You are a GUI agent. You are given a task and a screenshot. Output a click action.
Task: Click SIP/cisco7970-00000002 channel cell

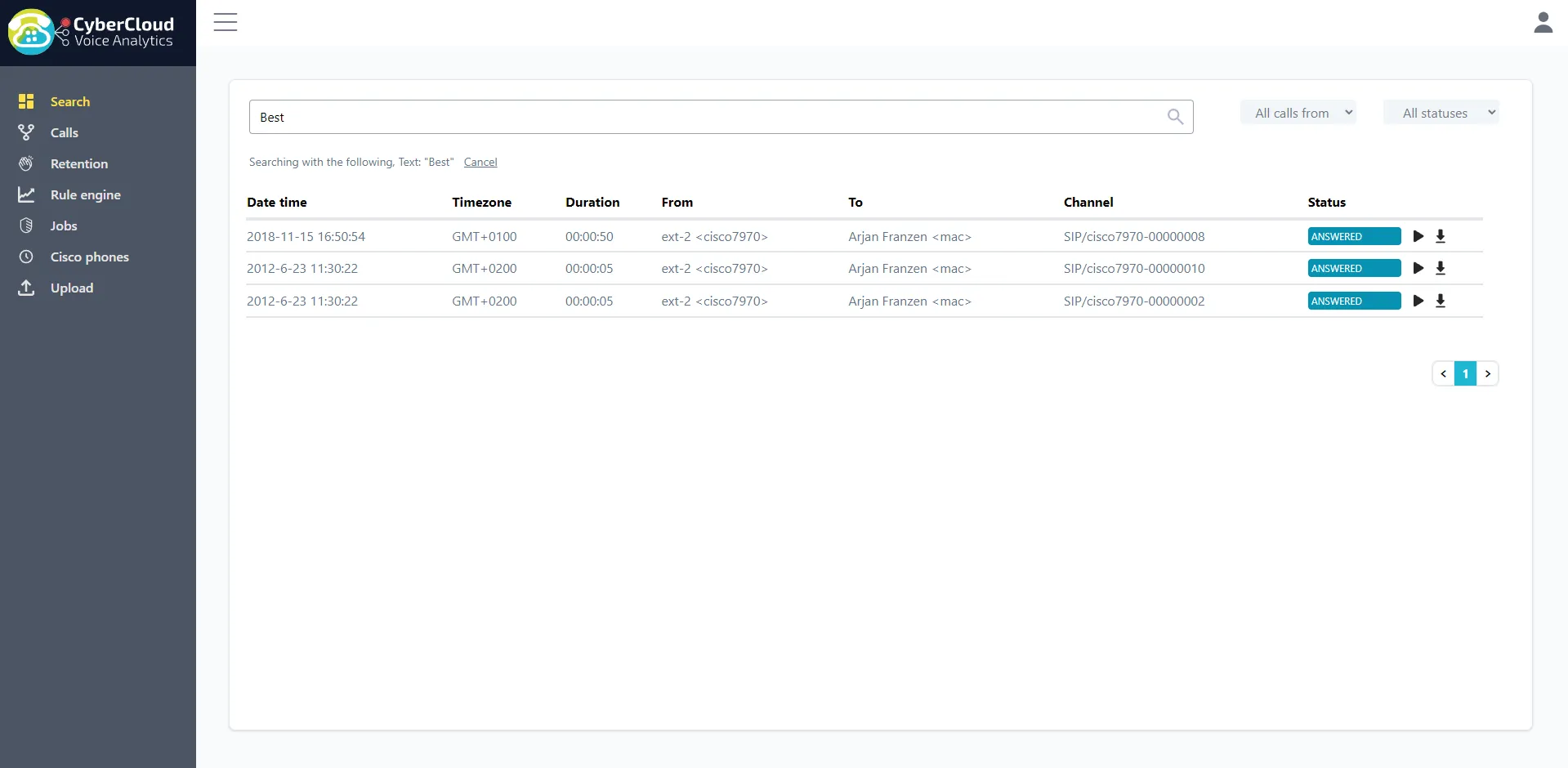pyautogui.click(x=1134, y=301)
